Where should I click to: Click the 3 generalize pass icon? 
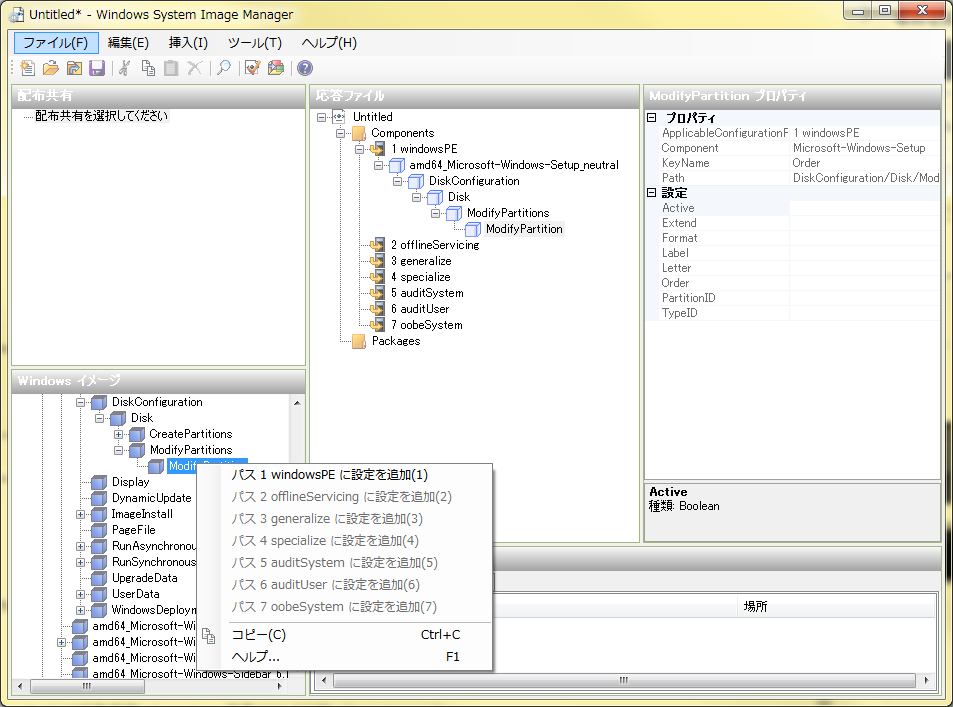tap(377, 261)
